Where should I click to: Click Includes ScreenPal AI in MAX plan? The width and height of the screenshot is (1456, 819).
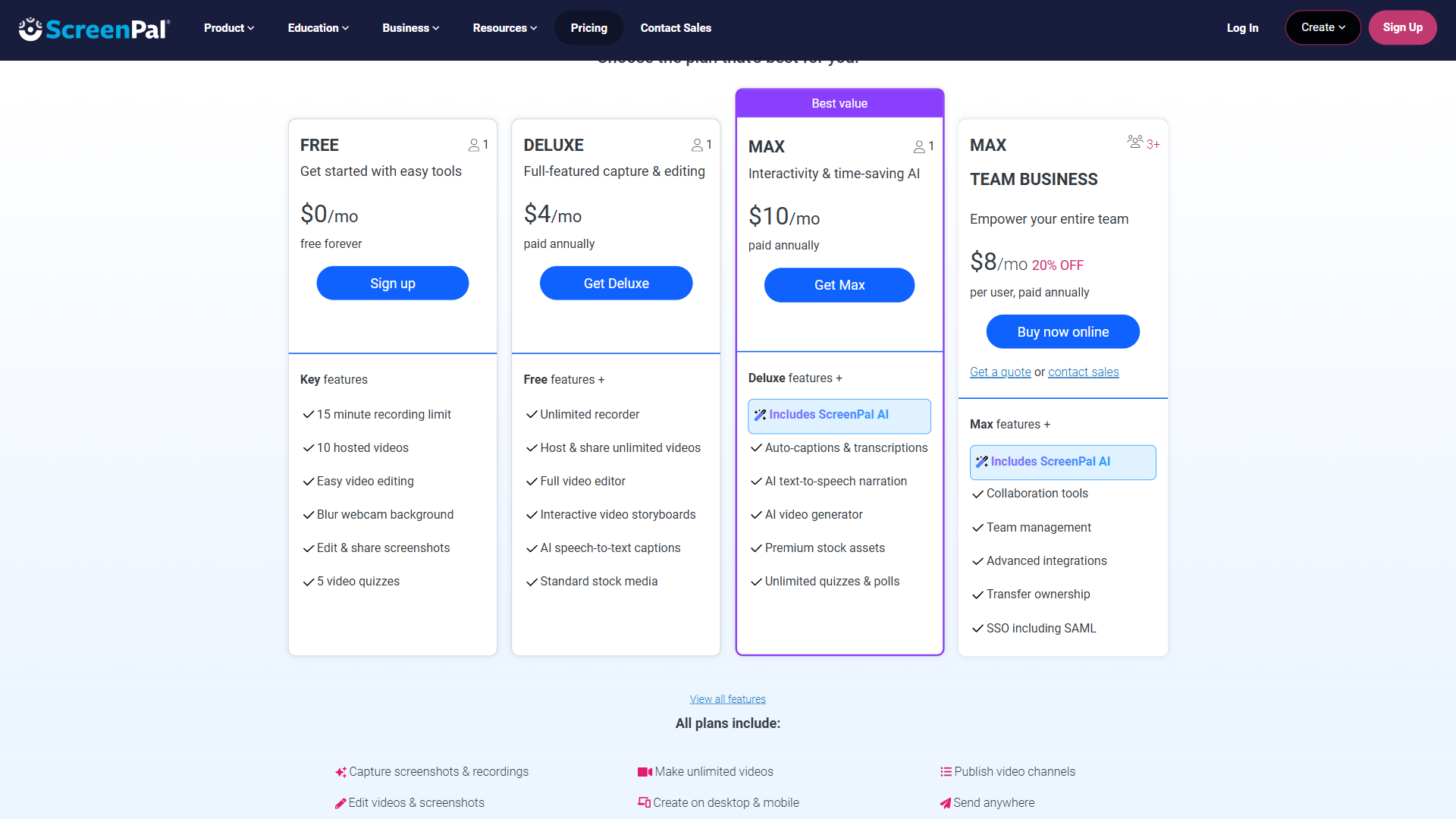839,416
